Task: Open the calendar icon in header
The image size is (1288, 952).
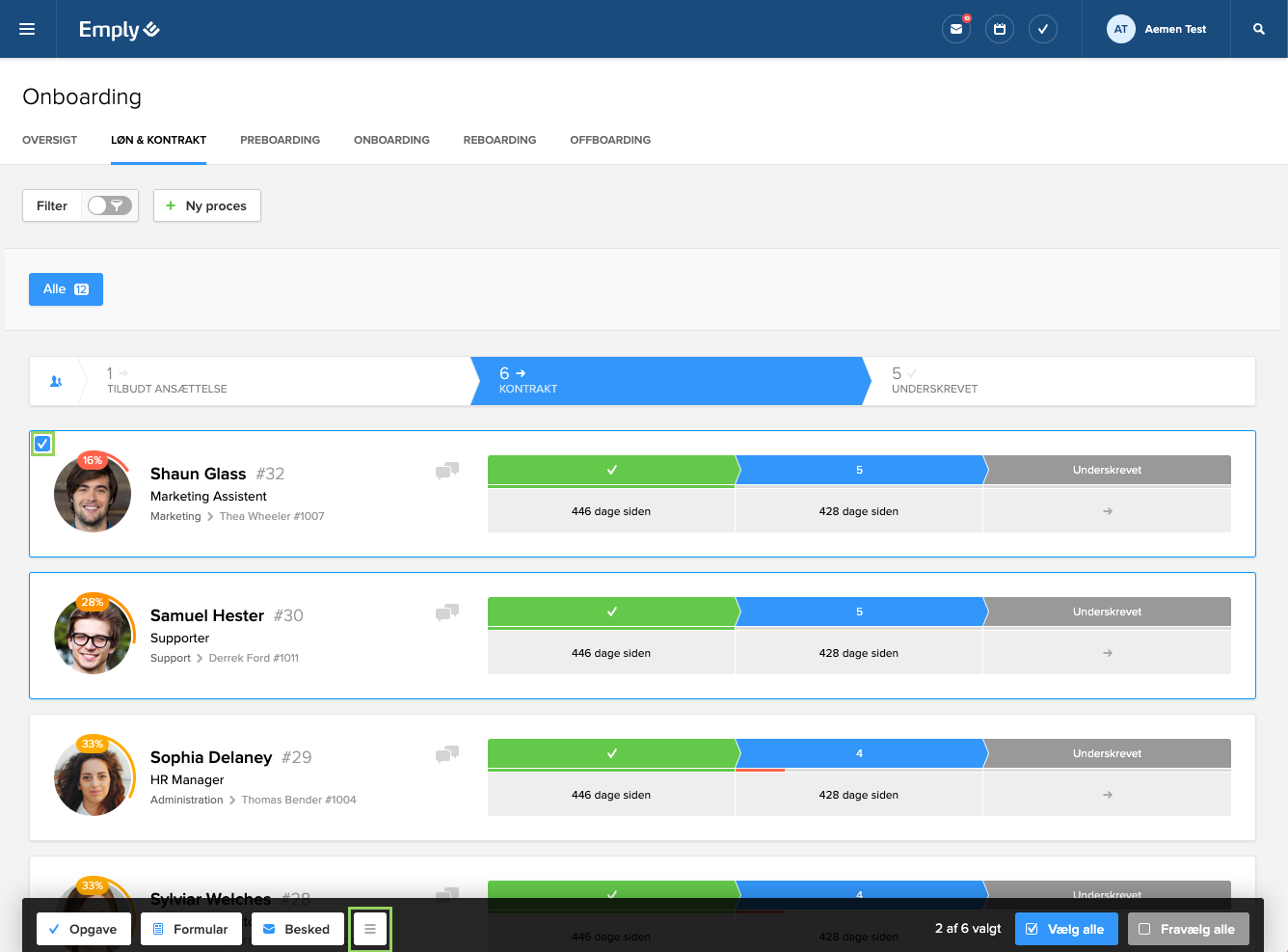Action: click(1000, 29)
